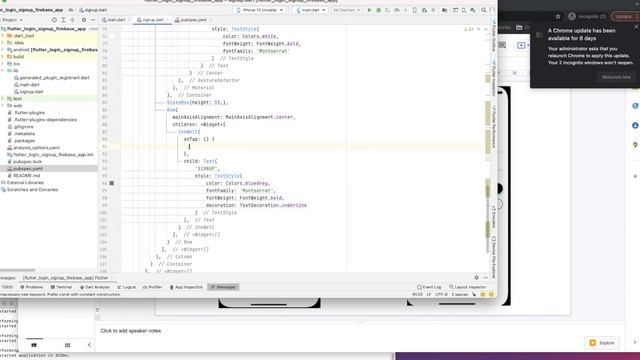Expand the test folder
The image size is (640, 360).
coord(2,99)
